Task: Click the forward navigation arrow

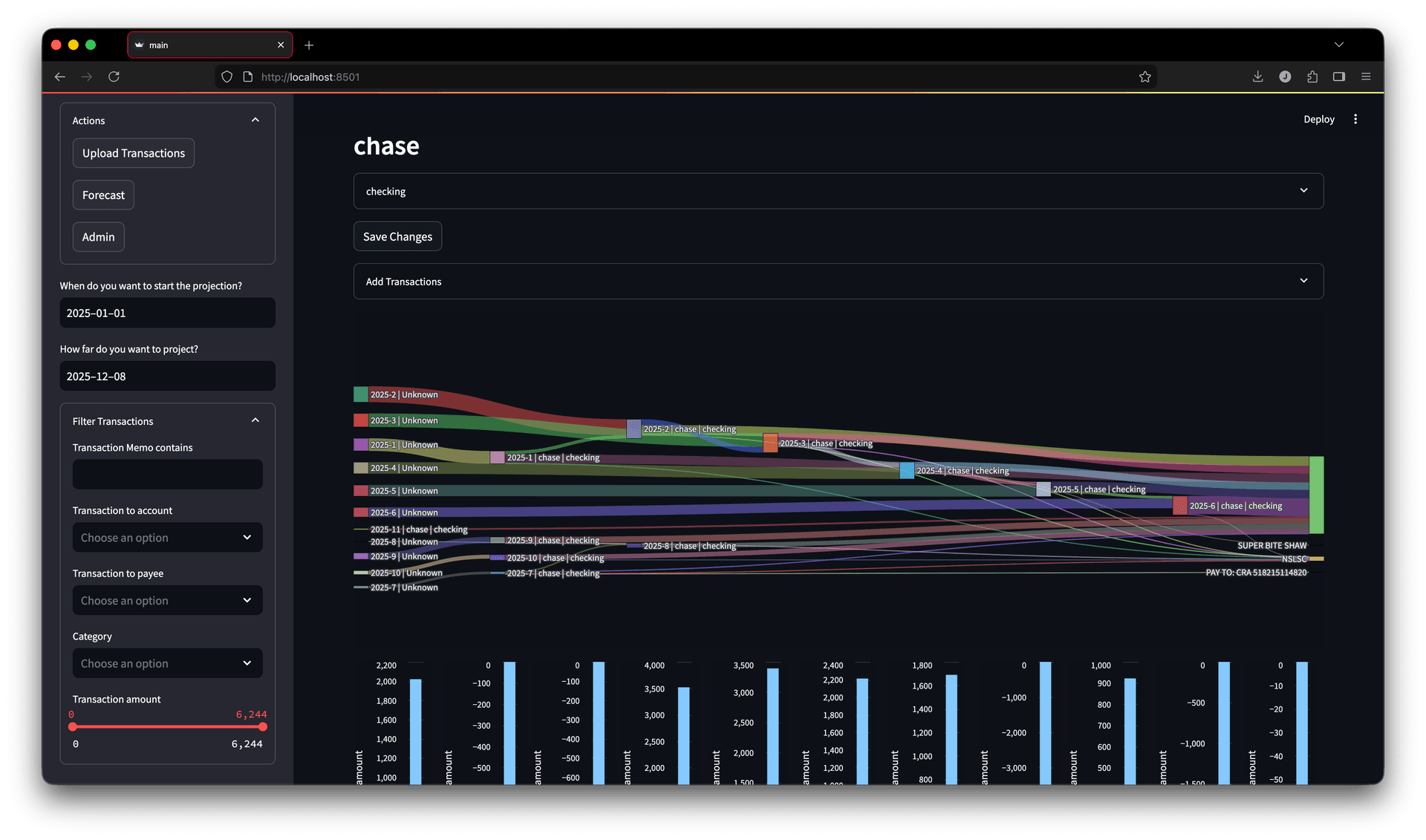Action: pos(86,76)
